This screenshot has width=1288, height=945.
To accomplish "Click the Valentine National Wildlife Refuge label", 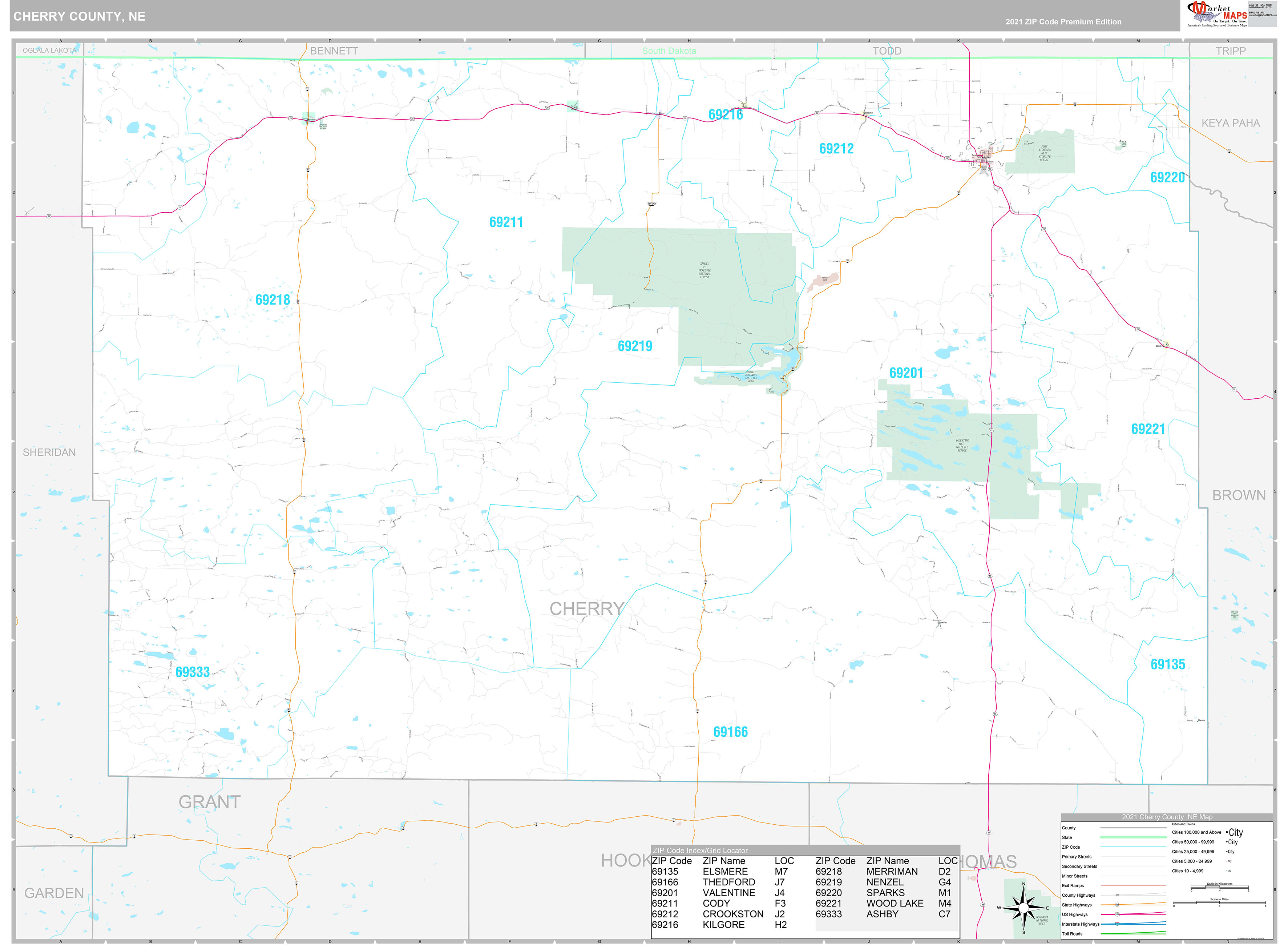I will pyautogui.click(x=962, y=446).
